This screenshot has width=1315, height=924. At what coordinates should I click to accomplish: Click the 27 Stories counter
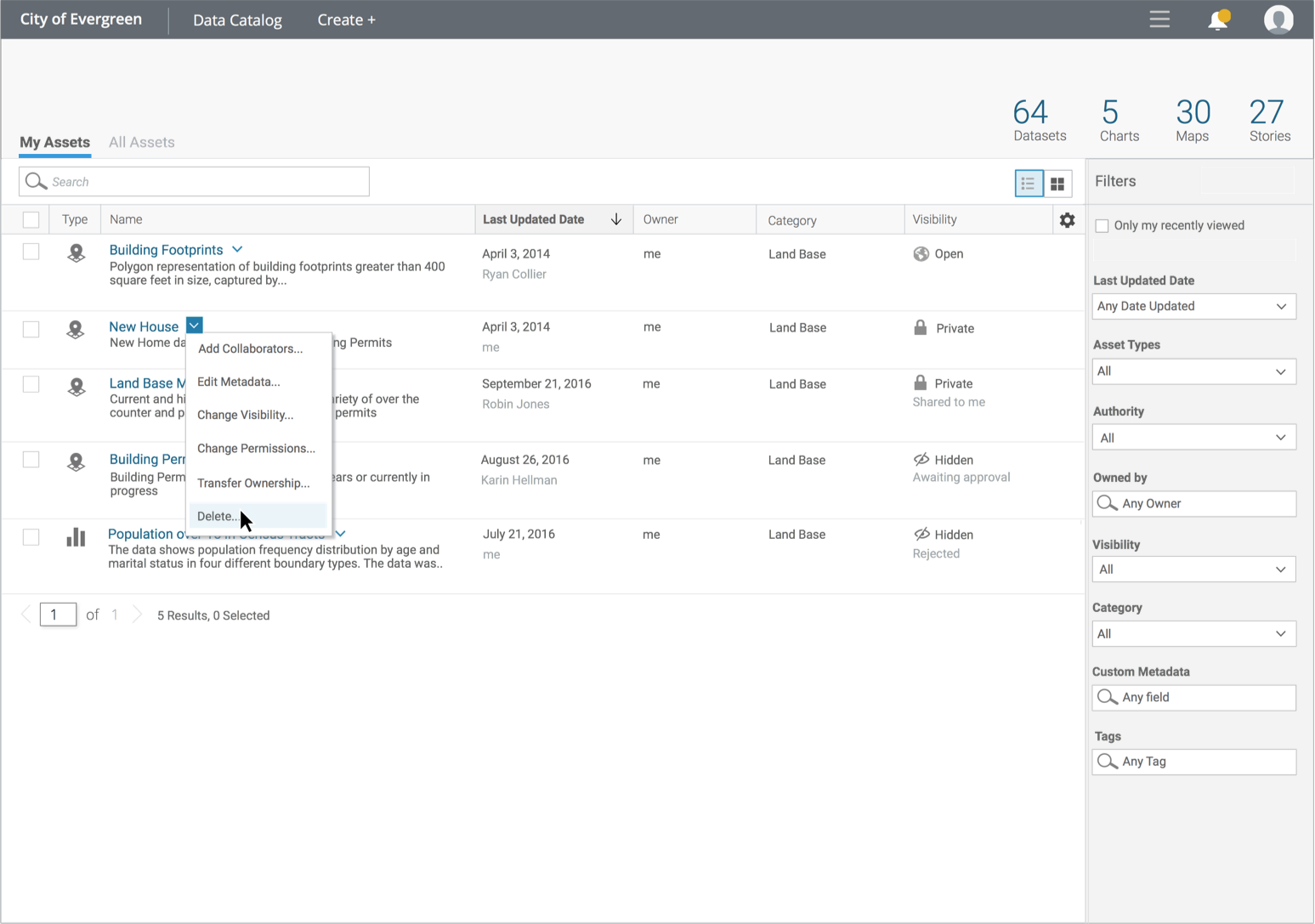click(x=1269, y=120)
